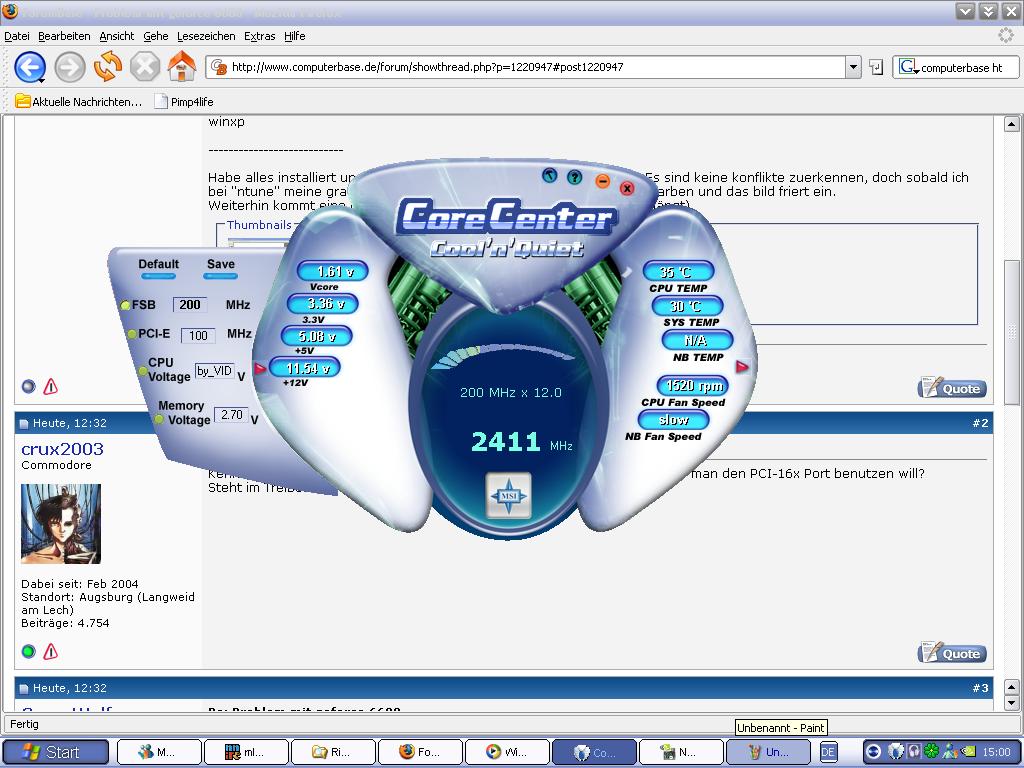Open the crux2003 user profile link
The height and width of the screenshot is (768, 1024).
(x=62, y=449)
